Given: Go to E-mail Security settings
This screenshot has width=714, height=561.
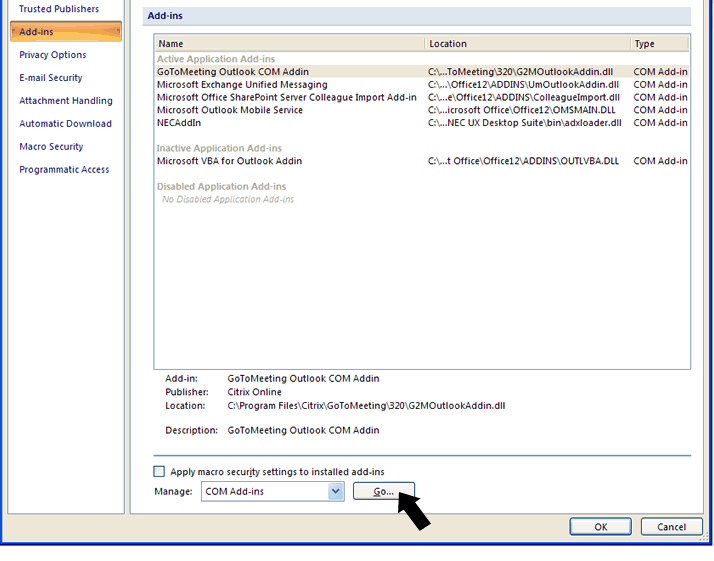Looking at the screenshot, I should coord(51,77).
